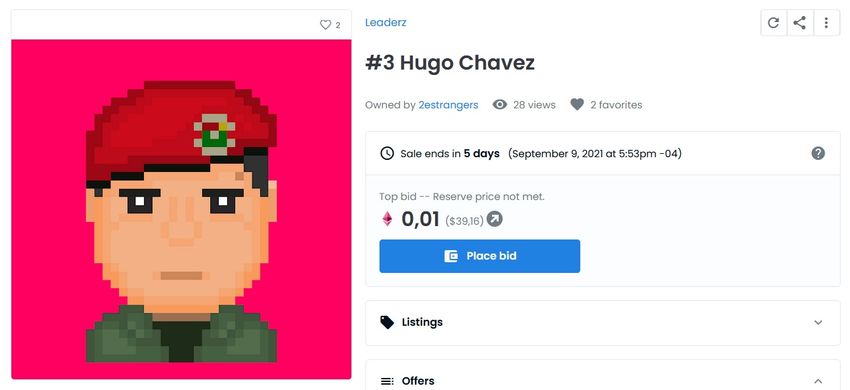Click the arrow icon beside the price

pos(494,219)
